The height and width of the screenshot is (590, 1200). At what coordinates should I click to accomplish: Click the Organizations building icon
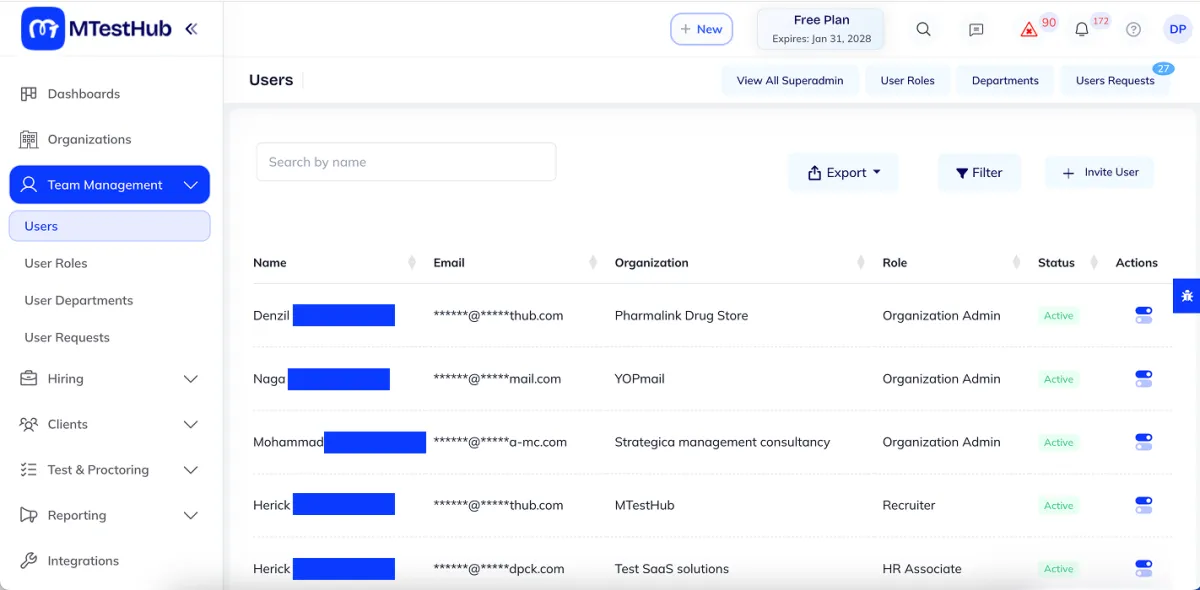(29, 139)
